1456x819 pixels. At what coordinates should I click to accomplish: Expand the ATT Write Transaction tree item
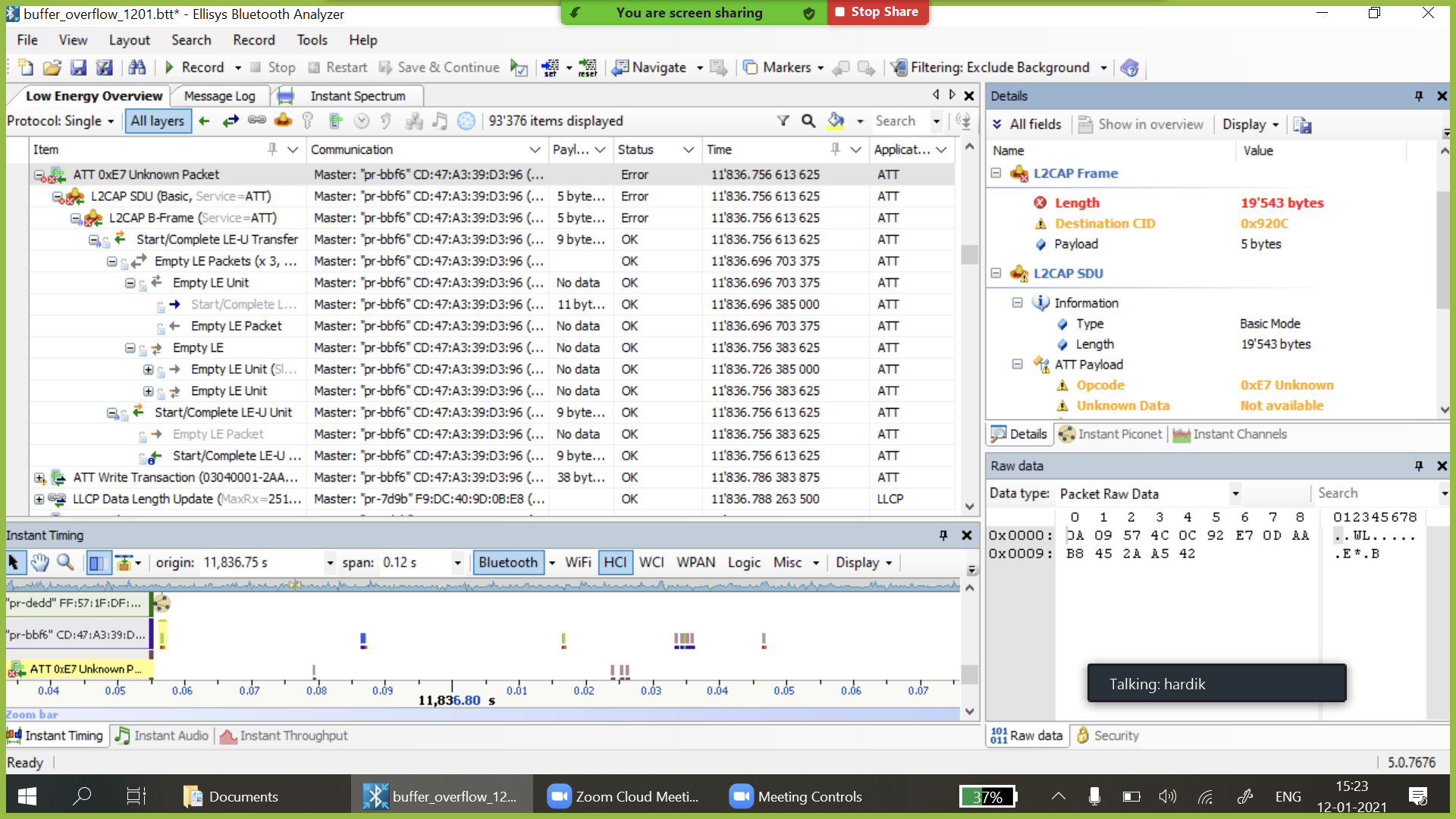[39, 478]
